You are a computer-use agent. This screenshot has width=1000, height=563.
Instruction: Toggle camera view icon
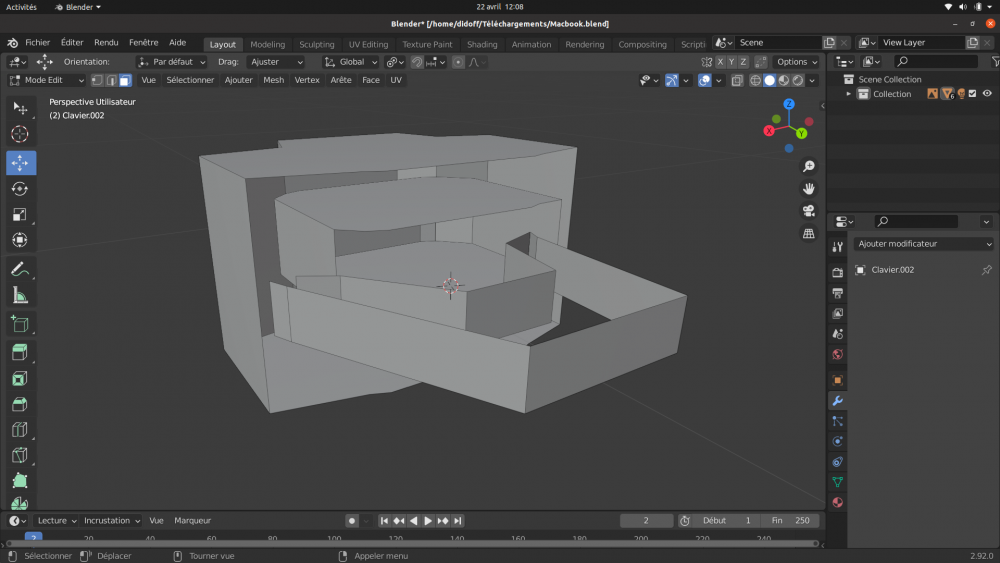coord(809,211)
